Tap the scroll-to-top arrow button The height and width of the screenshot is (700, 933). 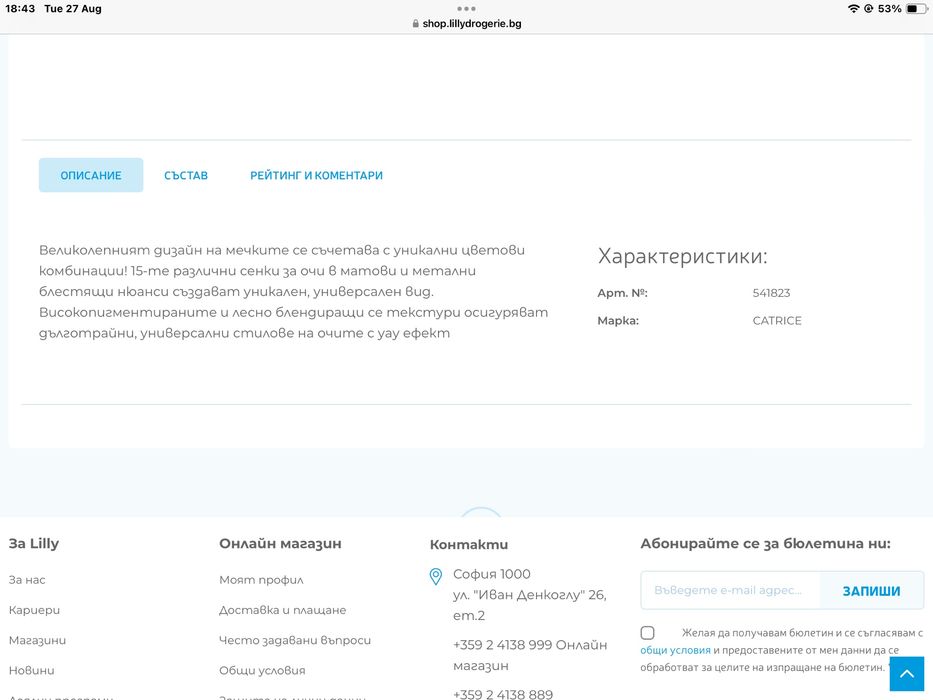click(907, 674)
